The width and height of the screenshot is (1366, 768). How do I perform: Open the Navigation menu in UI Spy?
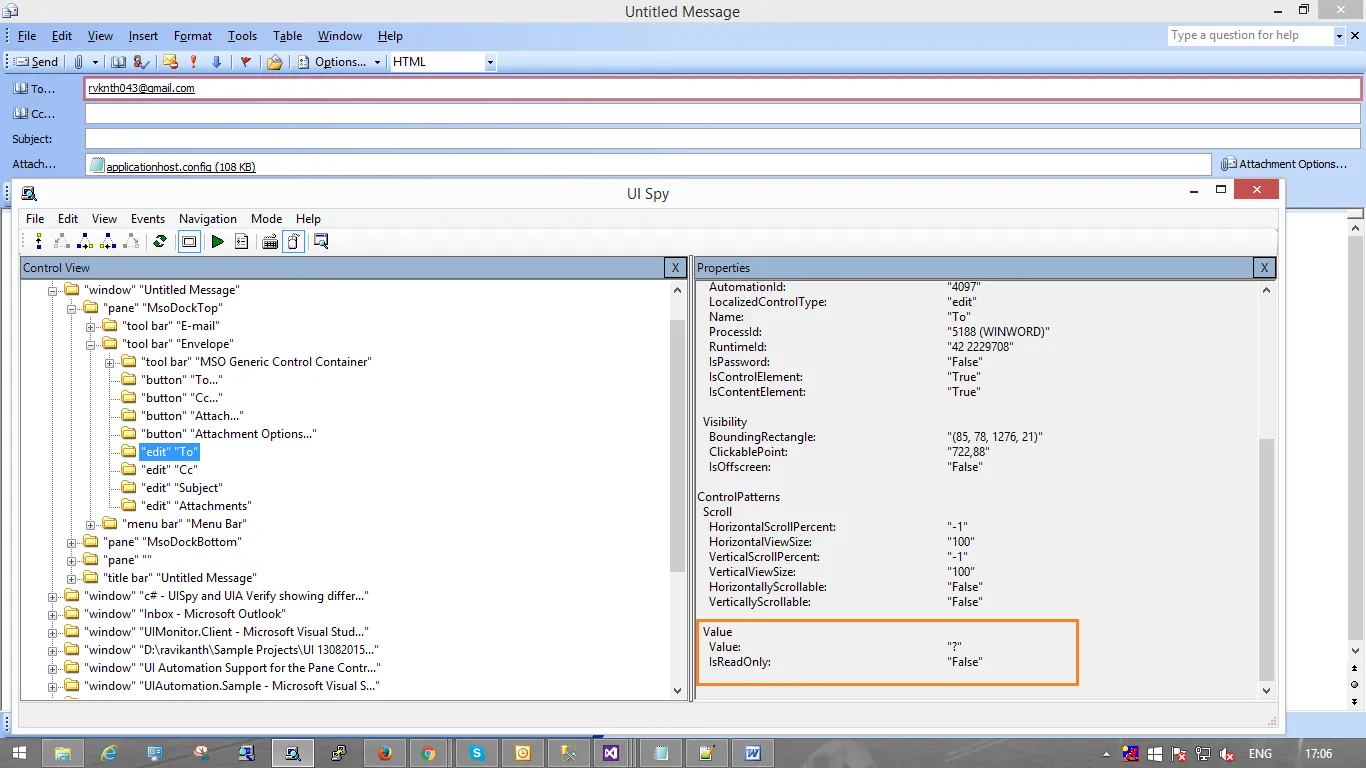point(208,219)
